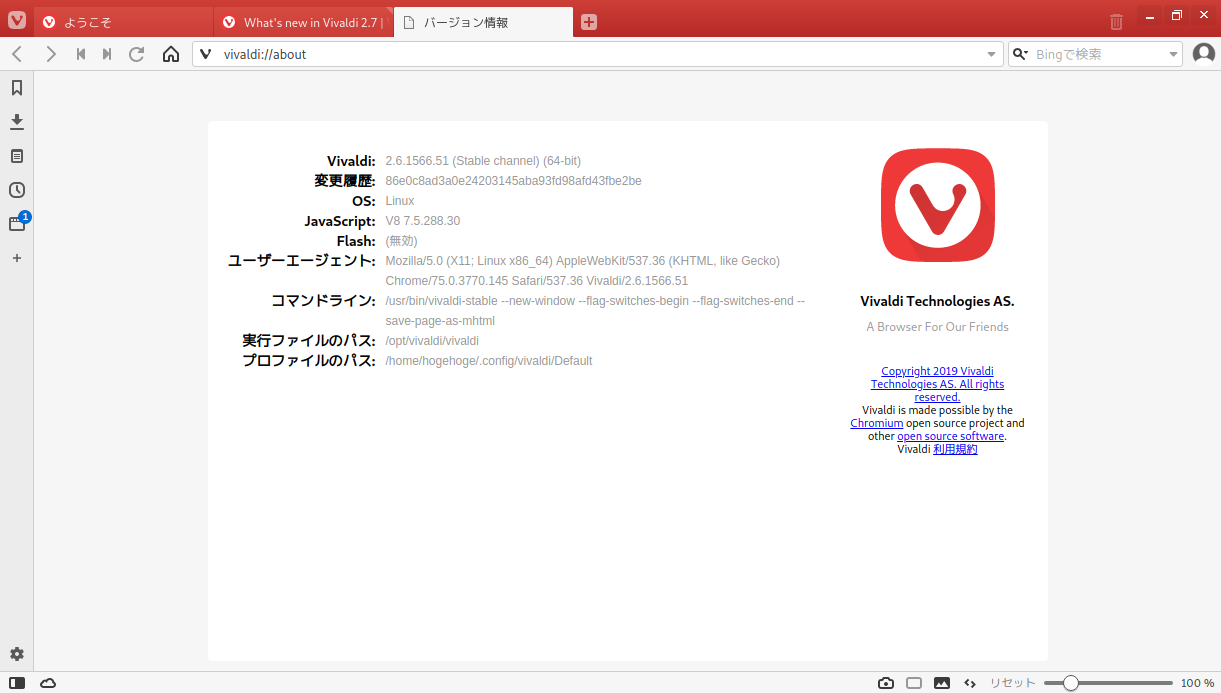Reset the zoom with リセット
1221x693 pixels.
click(x=1013, y=683)
